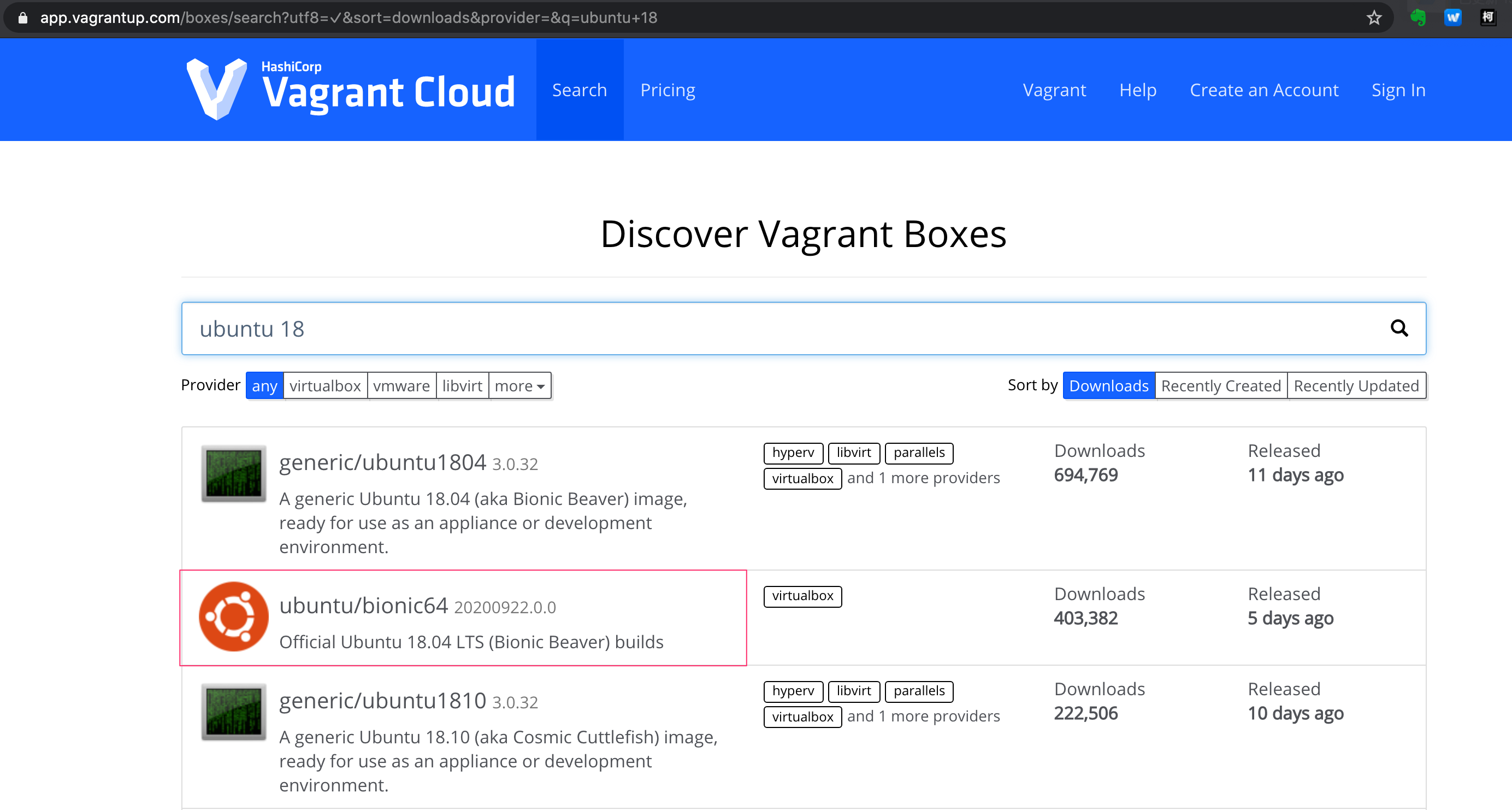Click the 11 days ago release text
This screenshot has height=810, width=1512.
(x=1295, y=475)
